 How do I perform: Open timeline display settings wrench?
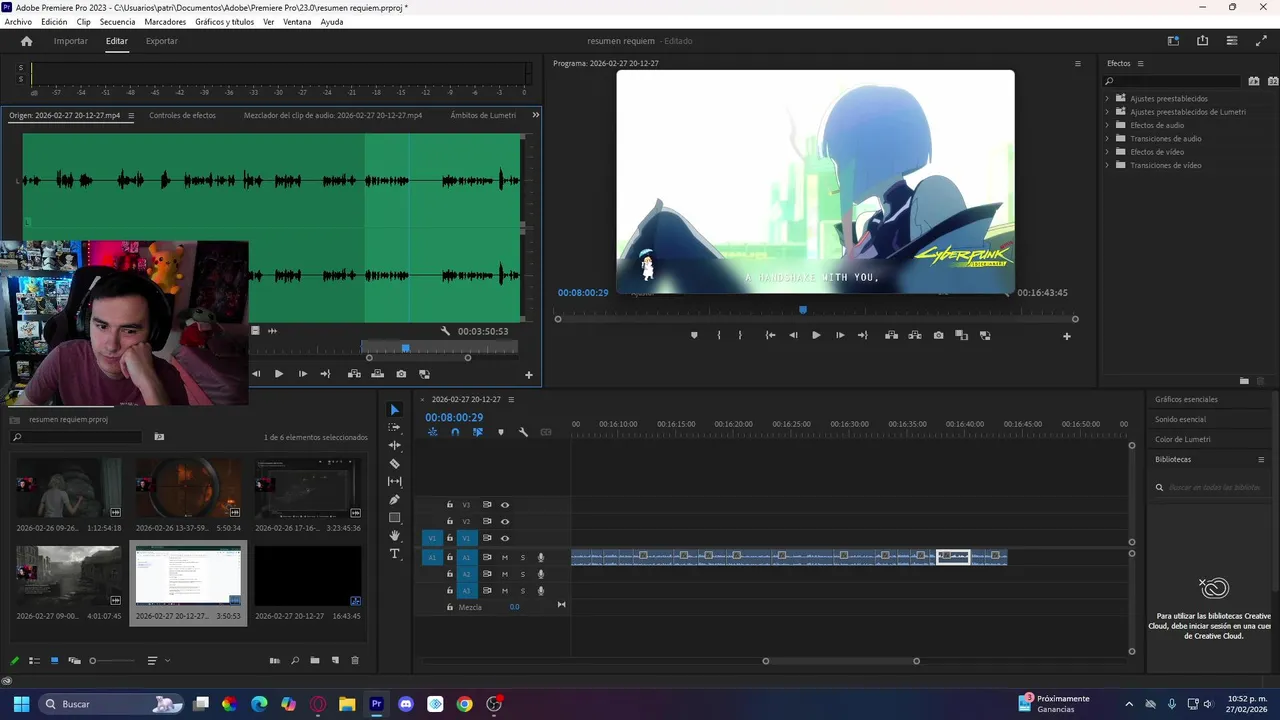(523, 432)
